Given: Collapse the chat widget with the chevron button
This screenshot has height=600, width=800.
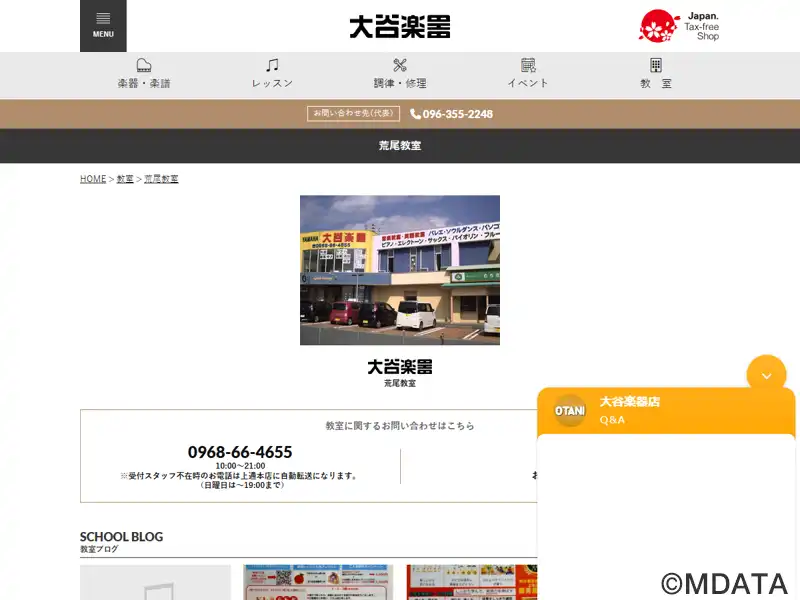Looking at the screenshot, I should (x=766, y=375).
